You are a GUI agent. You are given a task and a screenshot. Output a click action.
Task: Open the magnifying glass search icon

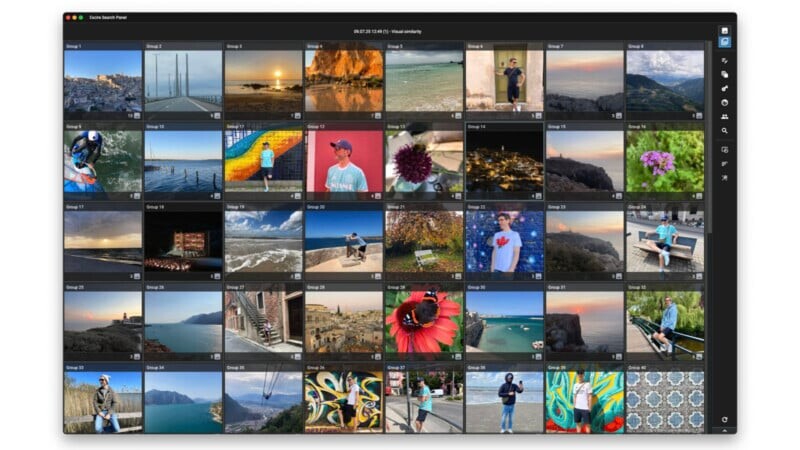point(724,130)
